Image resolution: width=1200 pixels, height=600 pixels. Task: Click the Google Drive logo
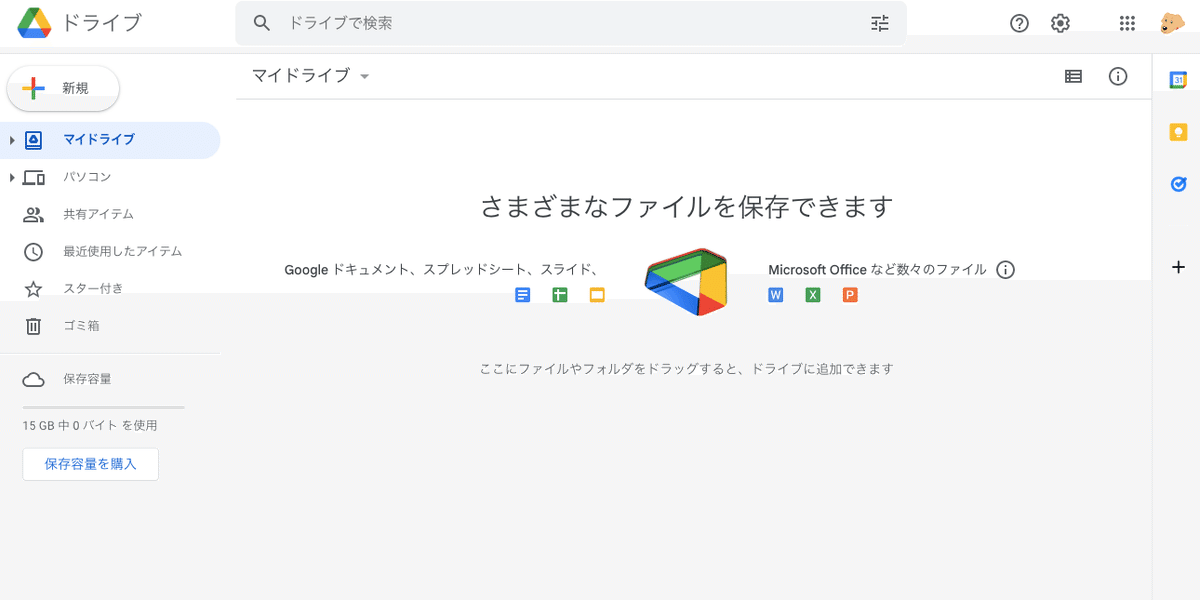35,23
